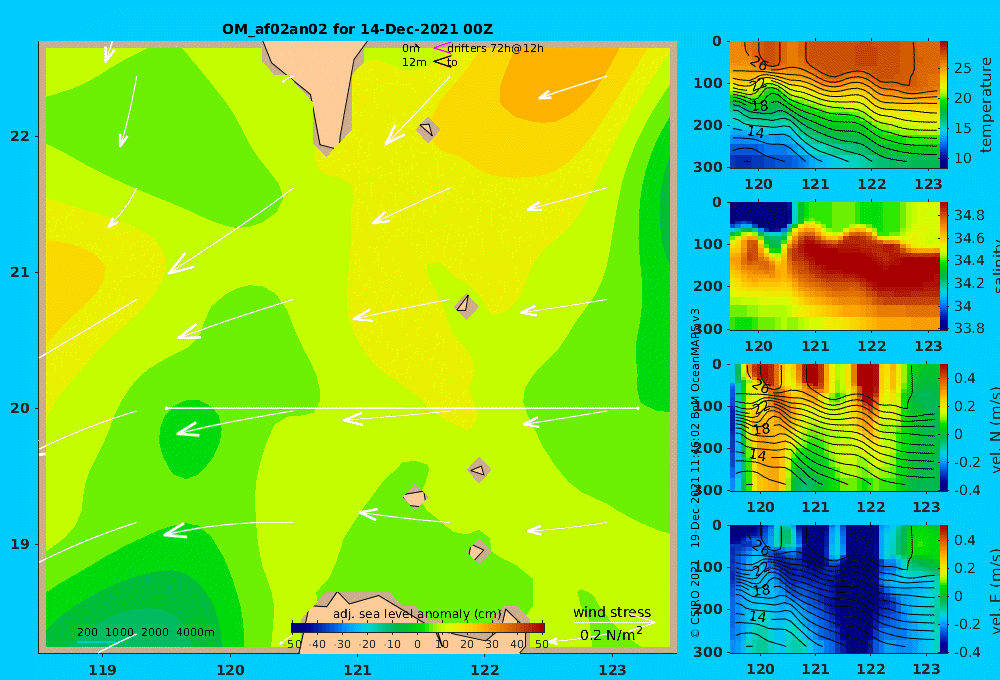Click longitude axis label 119 on main map
The height and width of the screenshot is (680, 1000).
coord(103,670)
